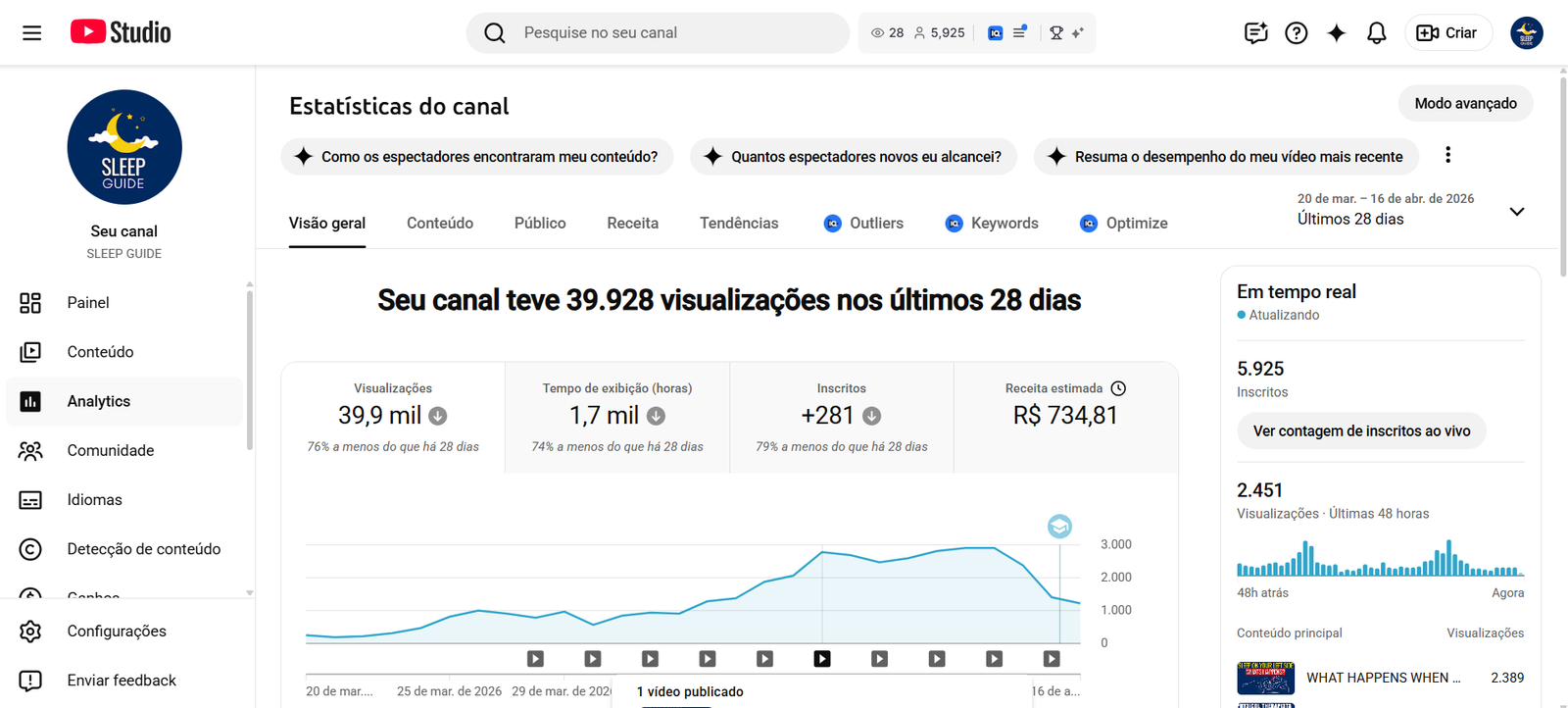Open the hamburger navigation menu

point(31,32)
